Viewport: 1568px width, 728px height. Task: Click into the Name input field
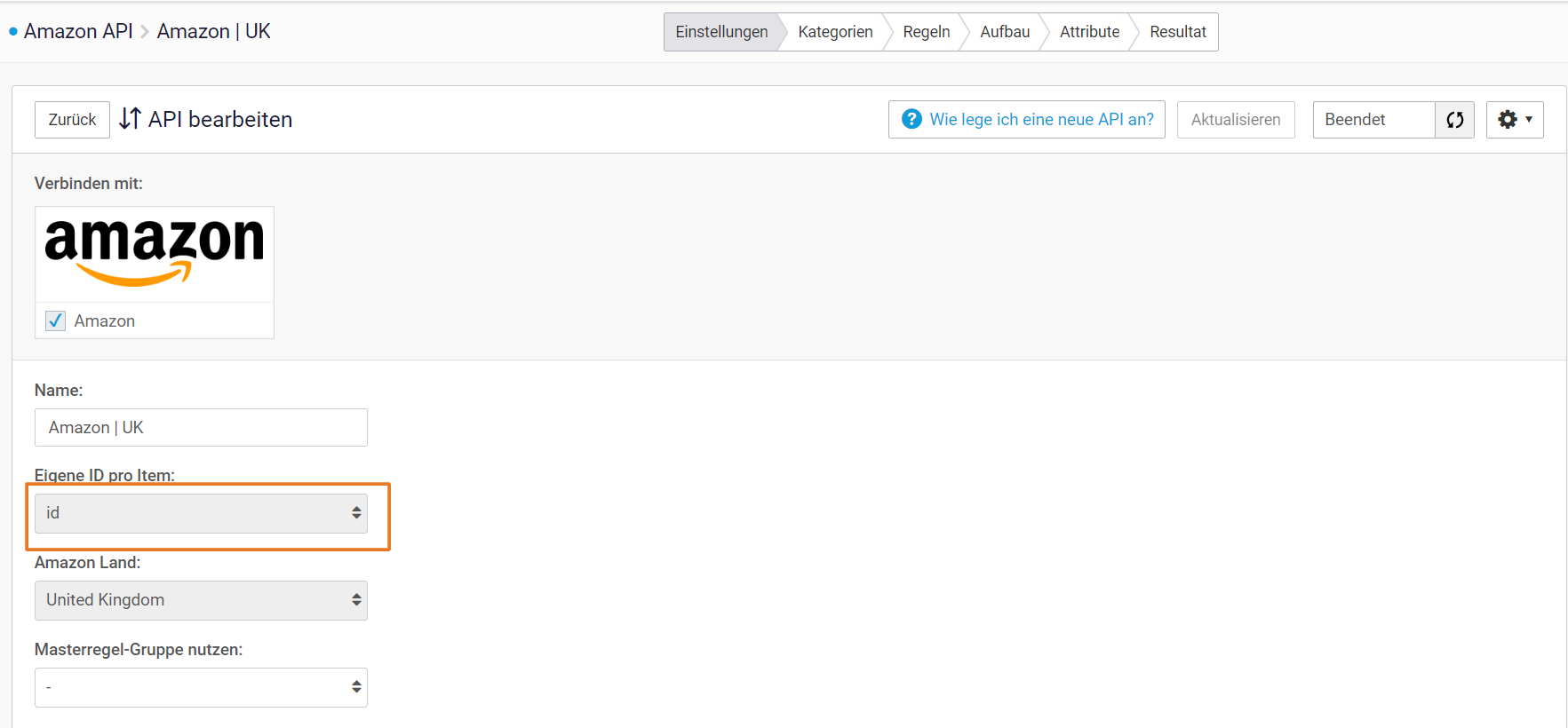click(x=201, y=428)
